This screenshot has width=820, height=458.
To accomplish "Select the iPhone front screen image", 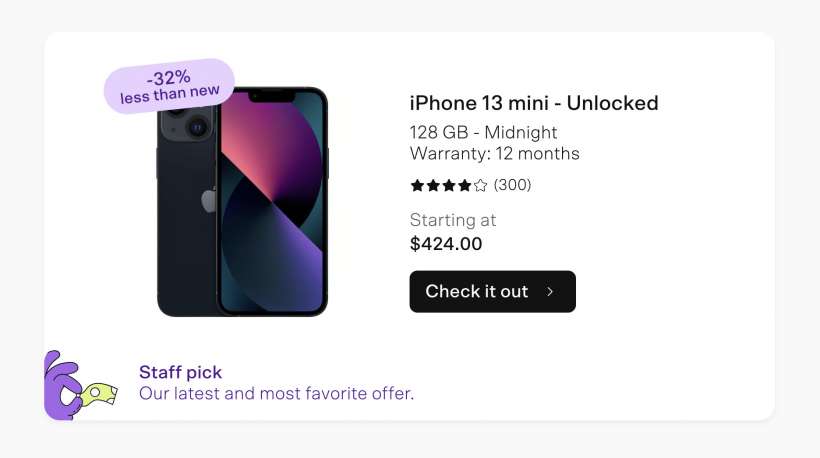I will 272,205.
